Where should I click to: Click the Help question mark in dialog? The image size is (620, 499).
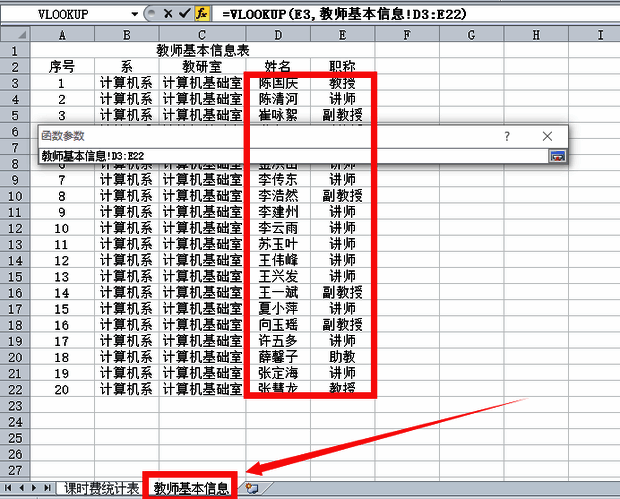[507, 135]
